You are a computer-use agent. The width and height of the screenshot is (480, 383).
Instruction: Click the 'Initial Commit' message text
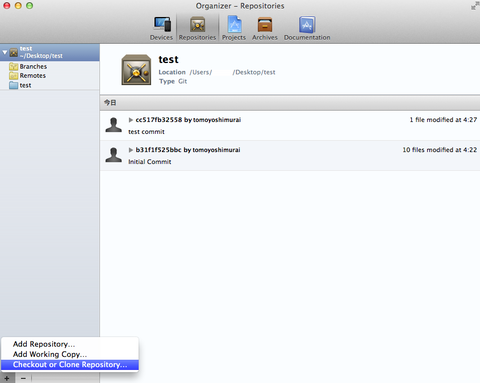click(150, 162)
